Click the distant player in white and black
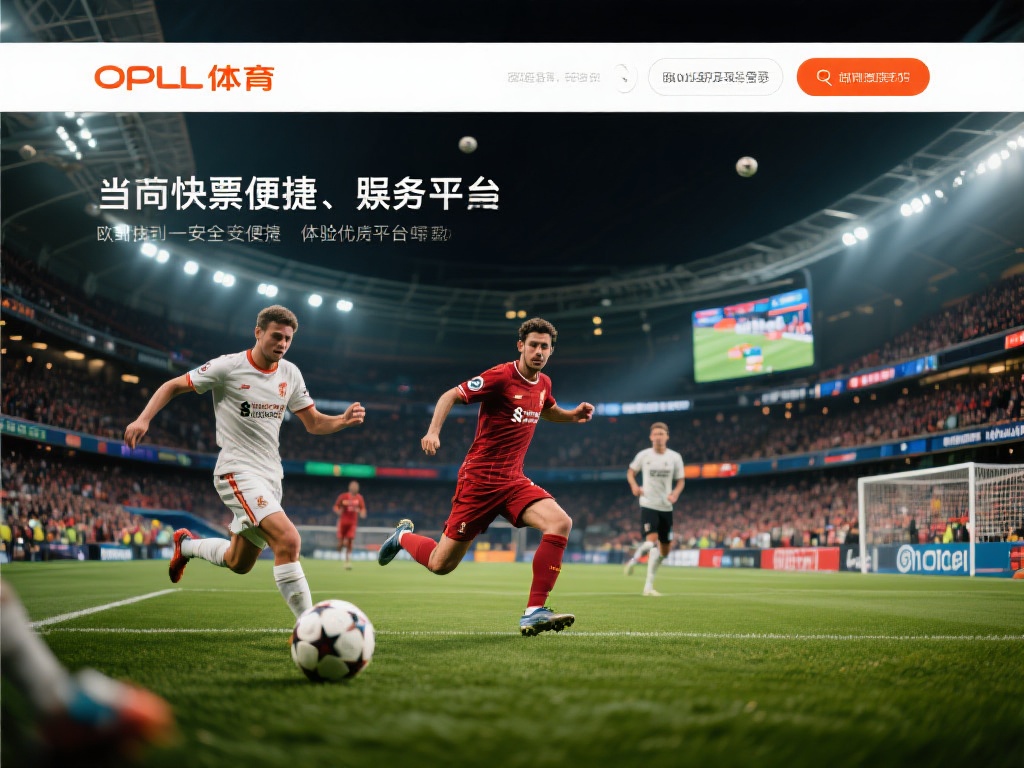The image size is (1024, 768). click(x=656, y=508)
